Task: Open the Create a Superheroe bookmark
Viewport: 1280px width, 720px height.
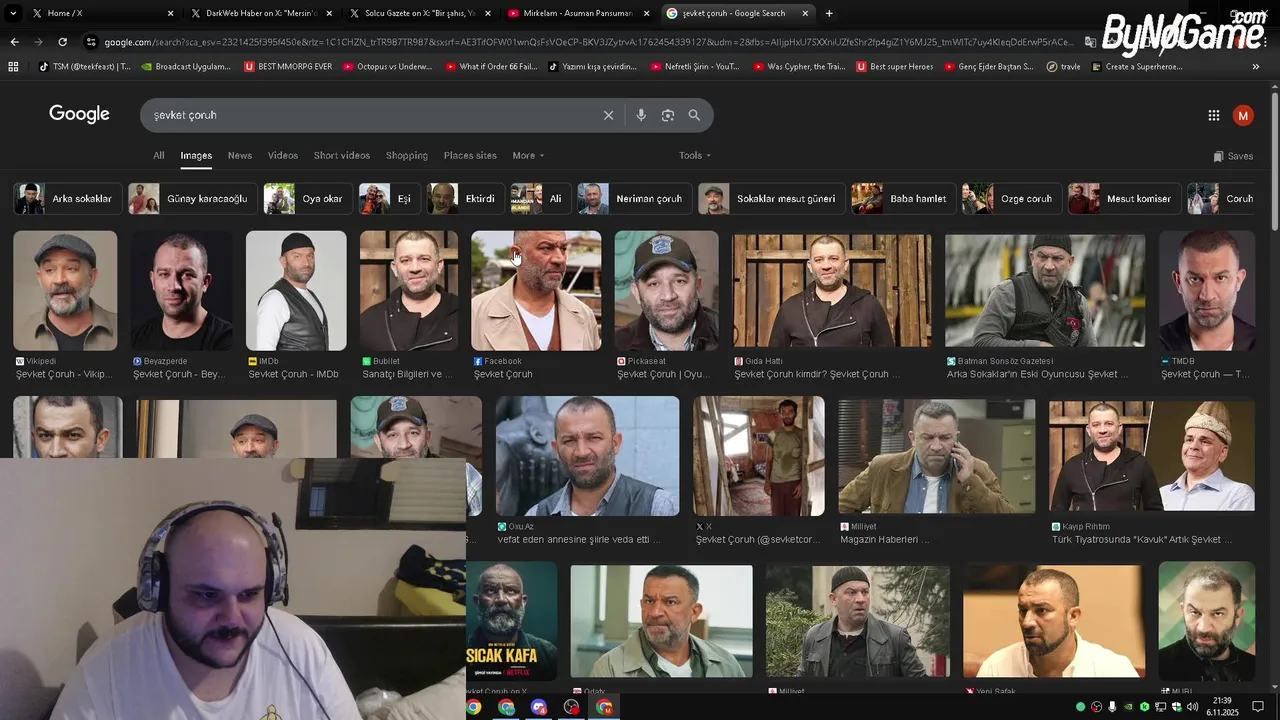Action: pyautogui.click(x=1137, y=67)
